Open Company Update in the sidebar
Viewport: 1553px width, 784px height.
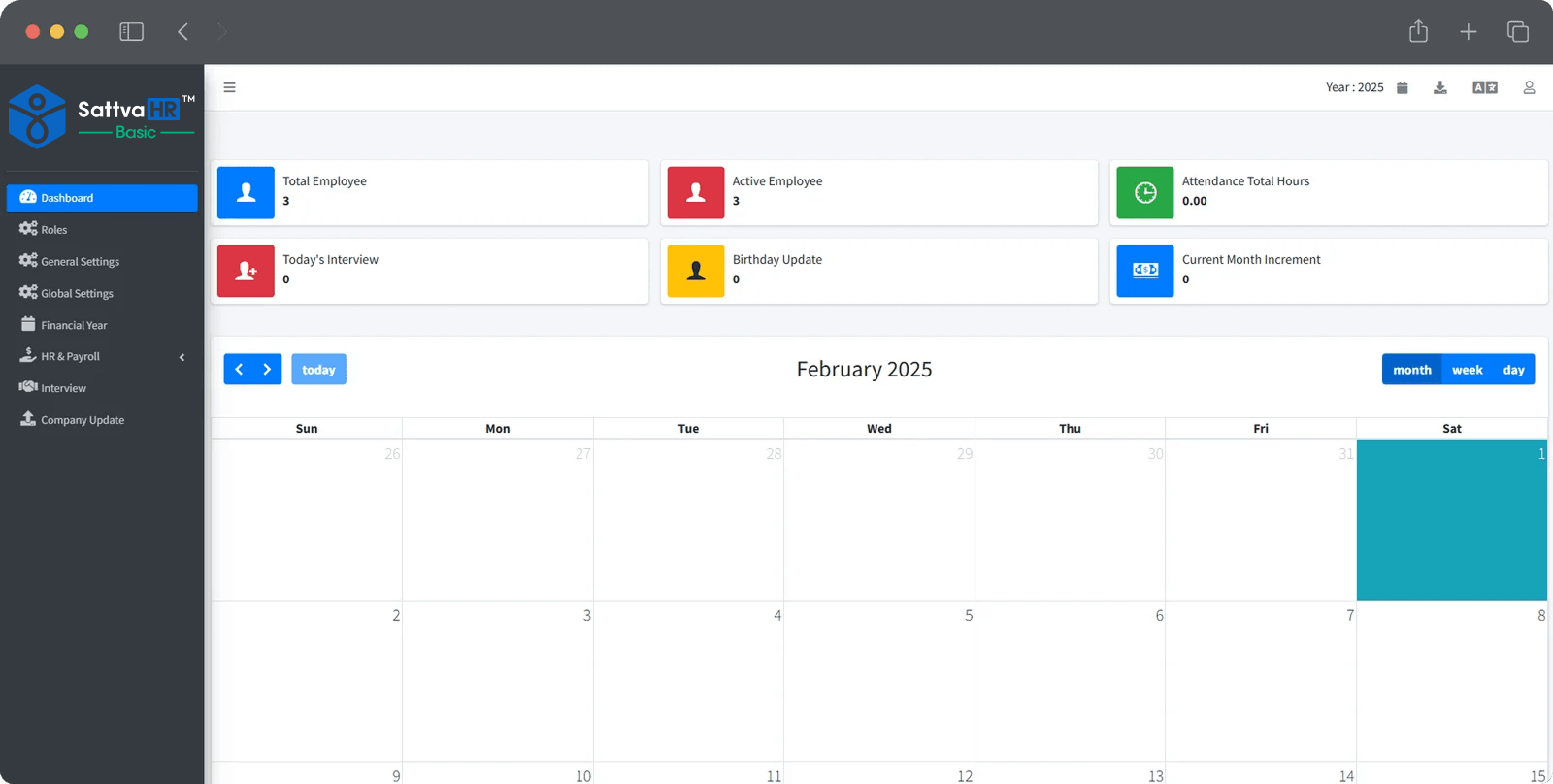(x=102, y=420)
